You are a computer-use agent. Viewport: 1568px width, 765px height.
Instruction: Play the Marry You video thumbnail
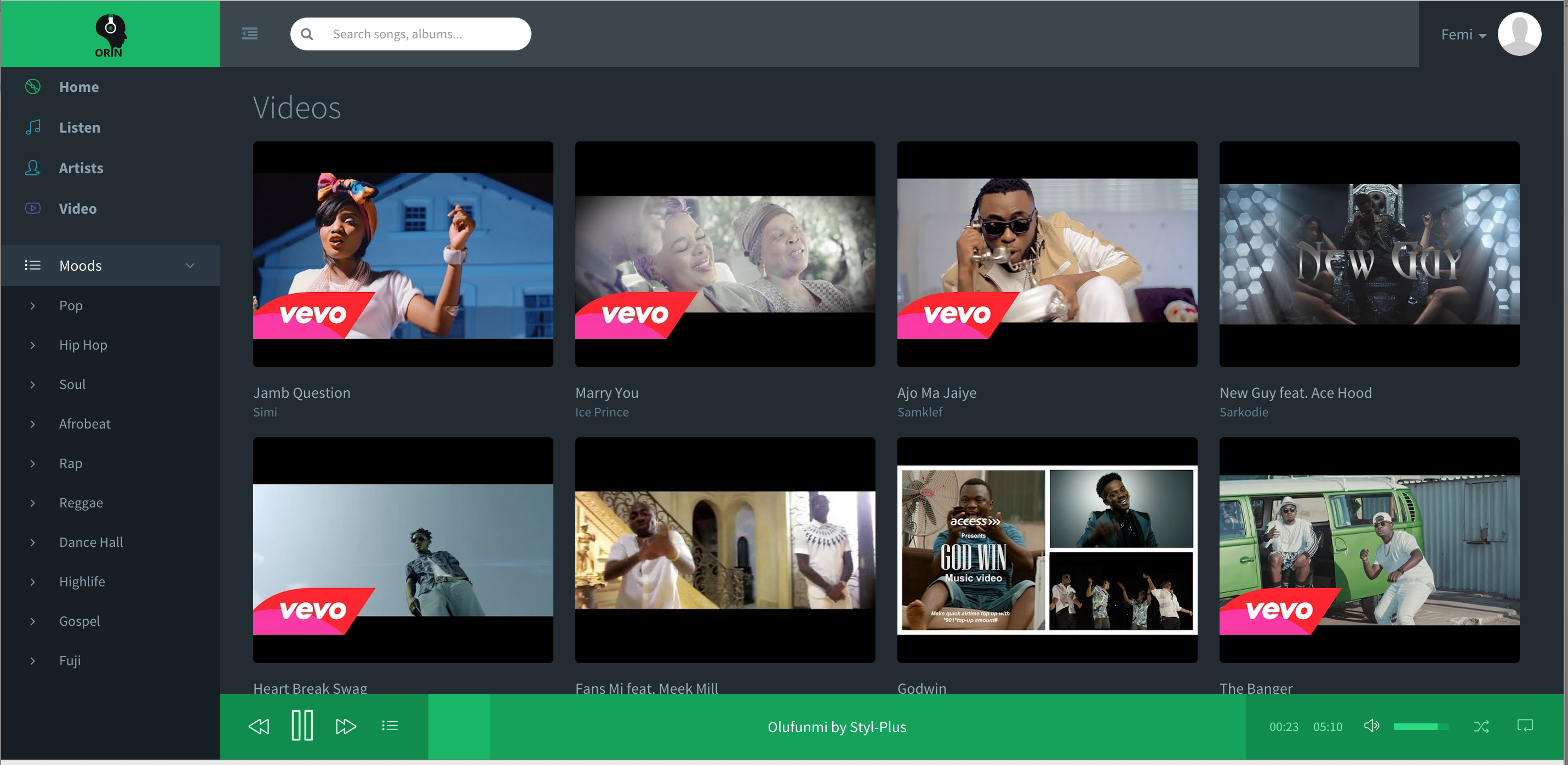725,254
